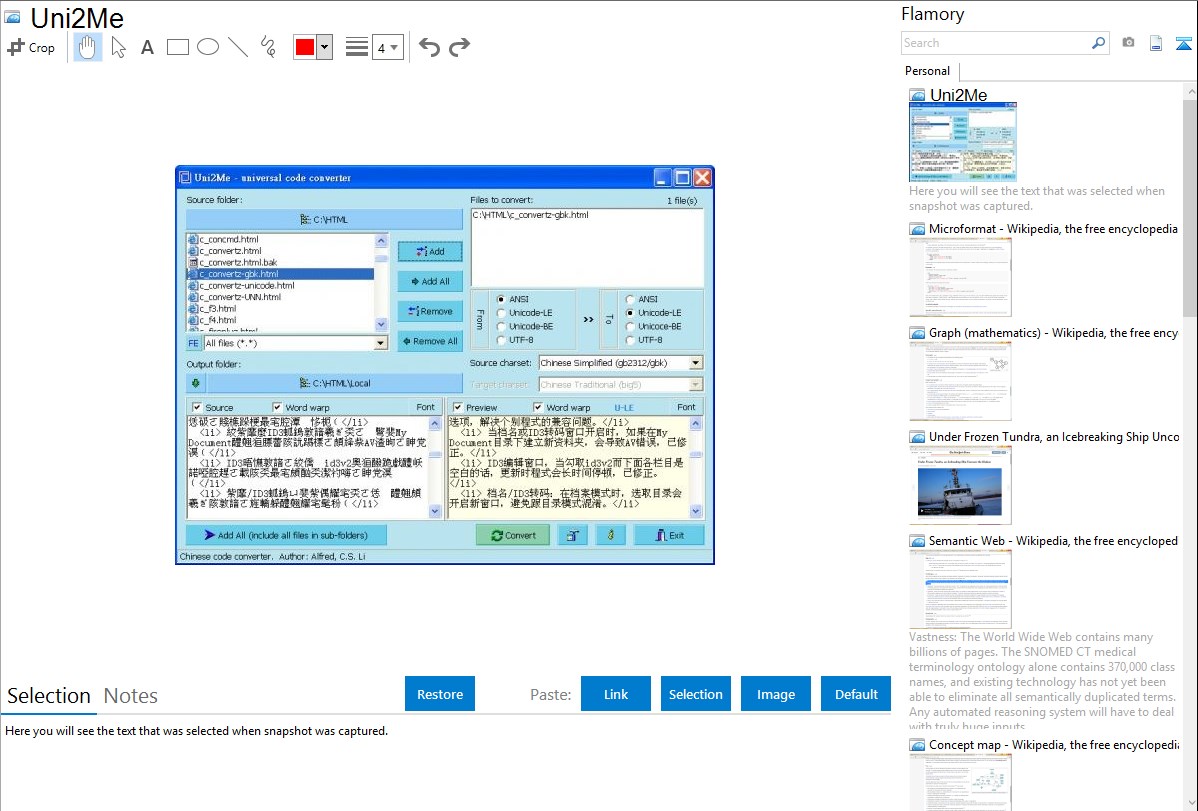
Task: Select the freehand scribble tool
Action: [x=268, y=47]
